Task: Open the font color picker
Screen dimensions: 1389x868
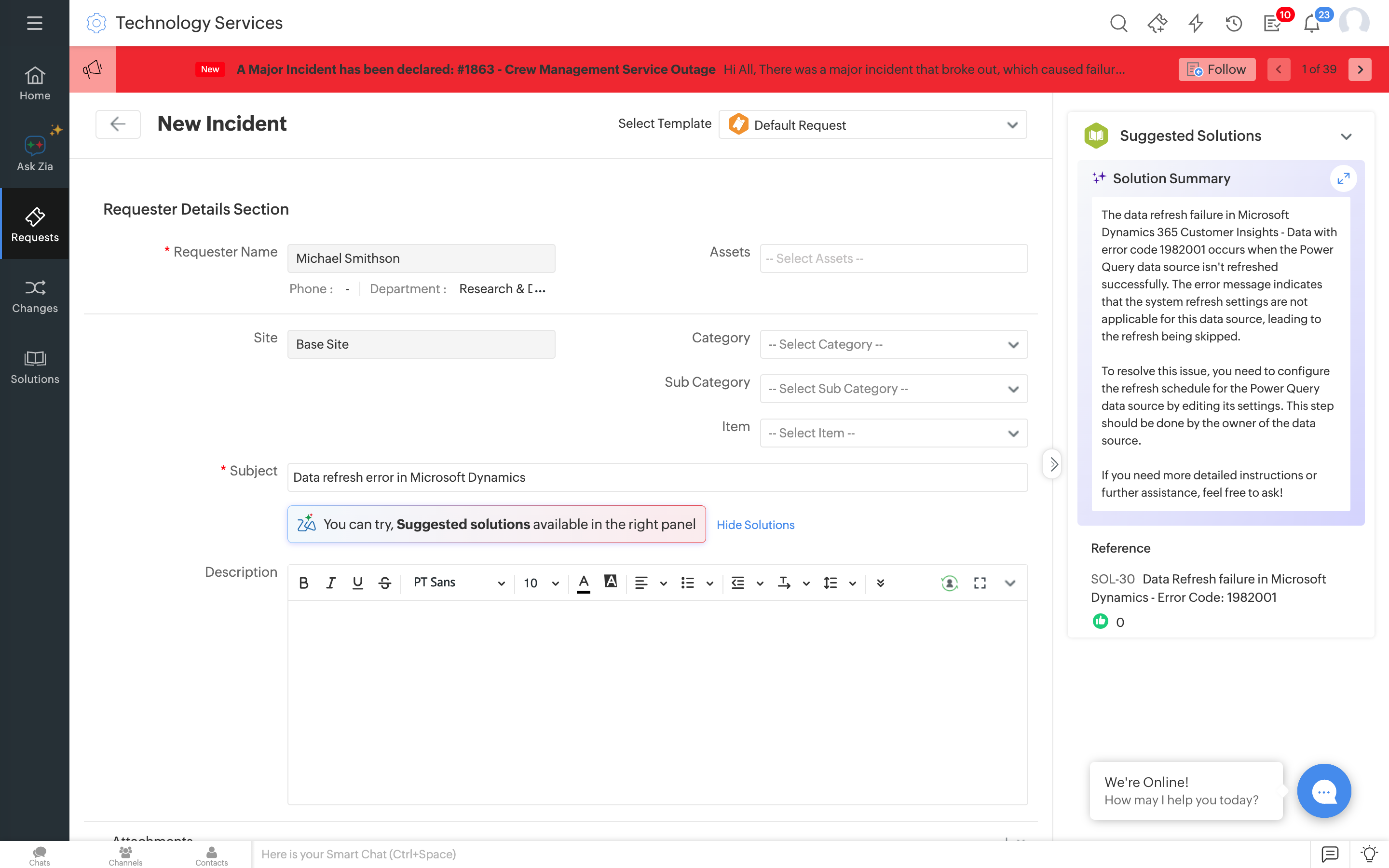Action: (x=583, y=583)
